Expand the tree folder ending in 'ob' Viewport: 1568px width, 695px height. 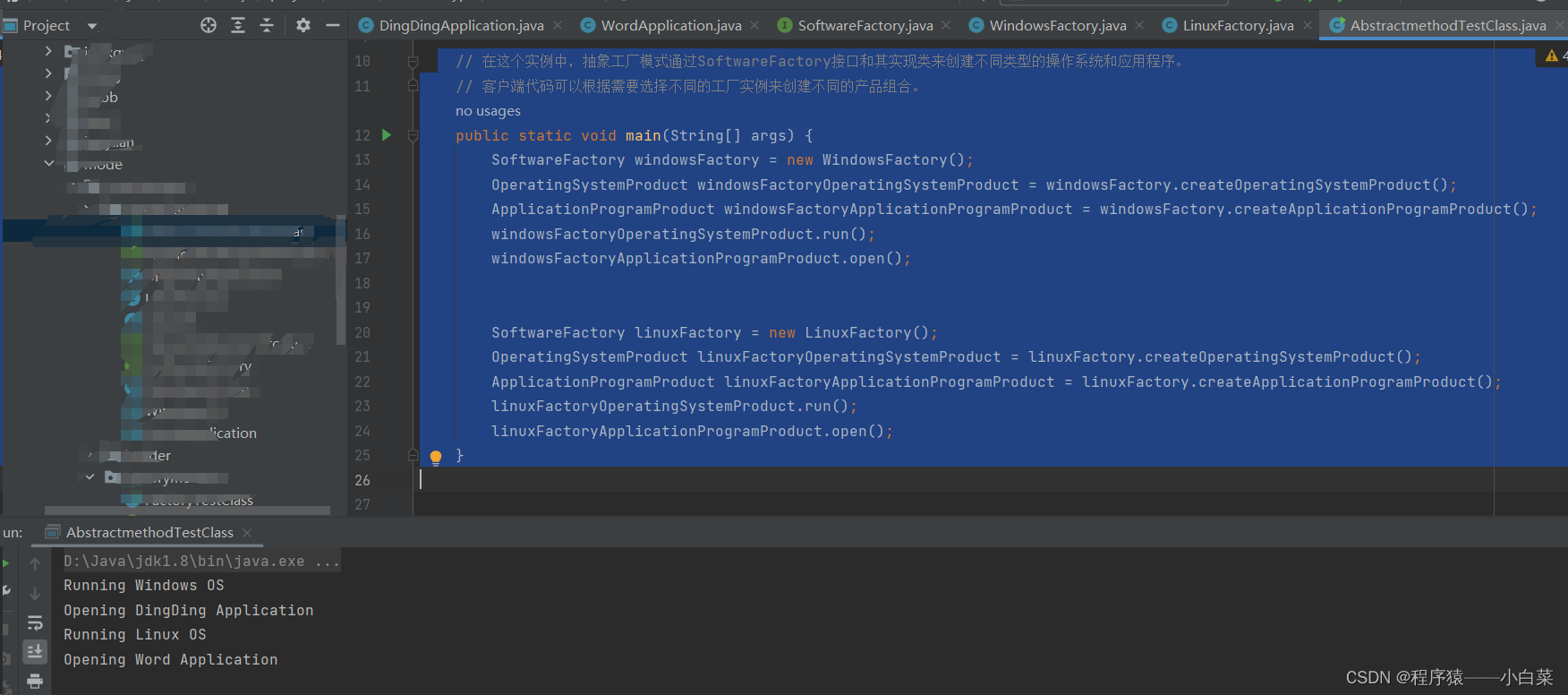tap(48, 96)
